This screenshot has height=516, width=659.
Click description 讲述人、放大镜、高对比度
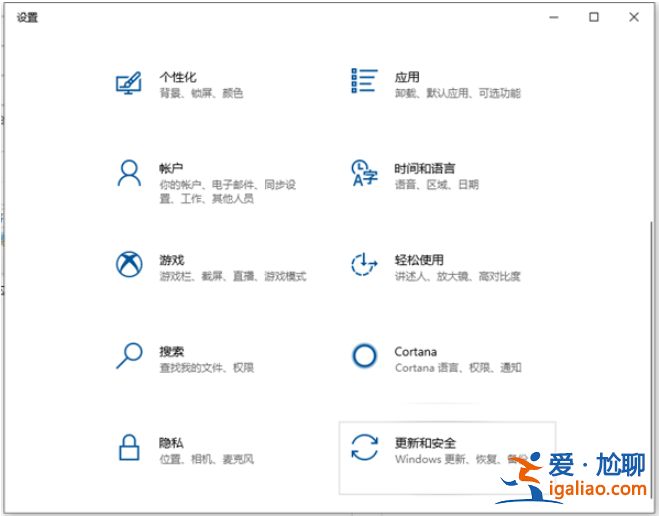[x=458, y=276]
